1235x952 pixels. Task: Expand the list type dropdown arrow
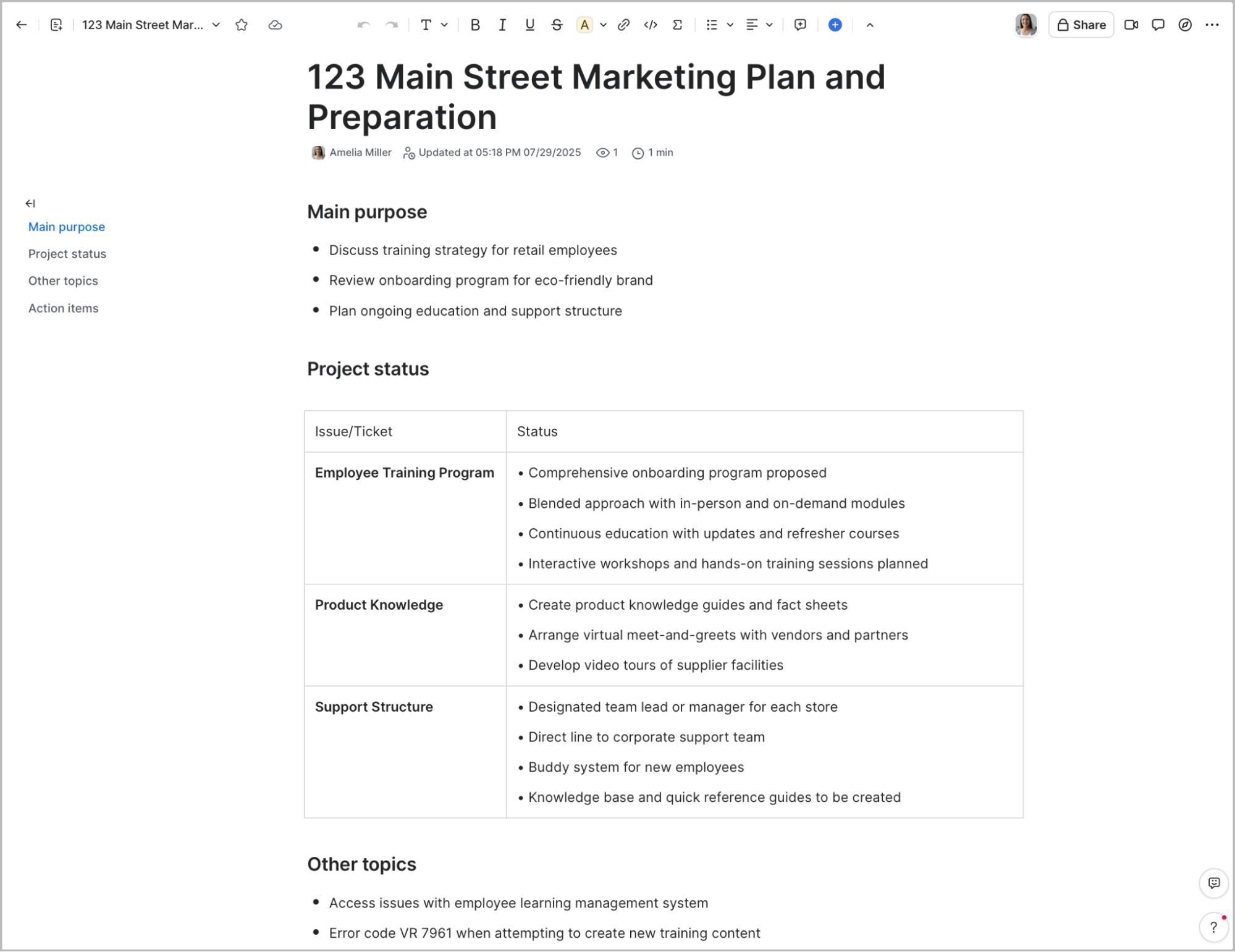(x=730, y=25)
